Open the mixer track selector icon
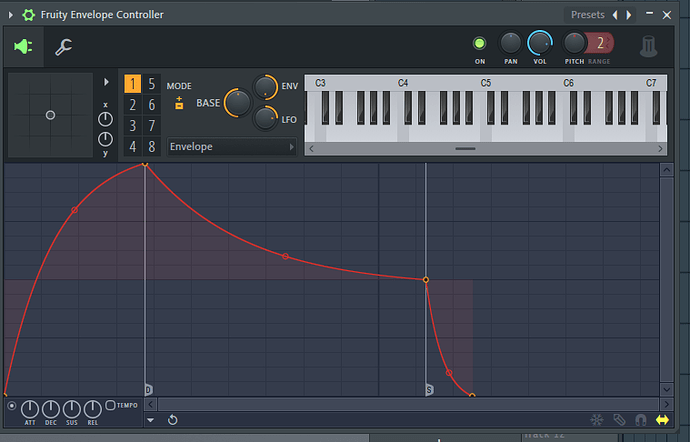The width and height of the screenshot is (690, 442). pyautogui.click(x=649, y=46)
